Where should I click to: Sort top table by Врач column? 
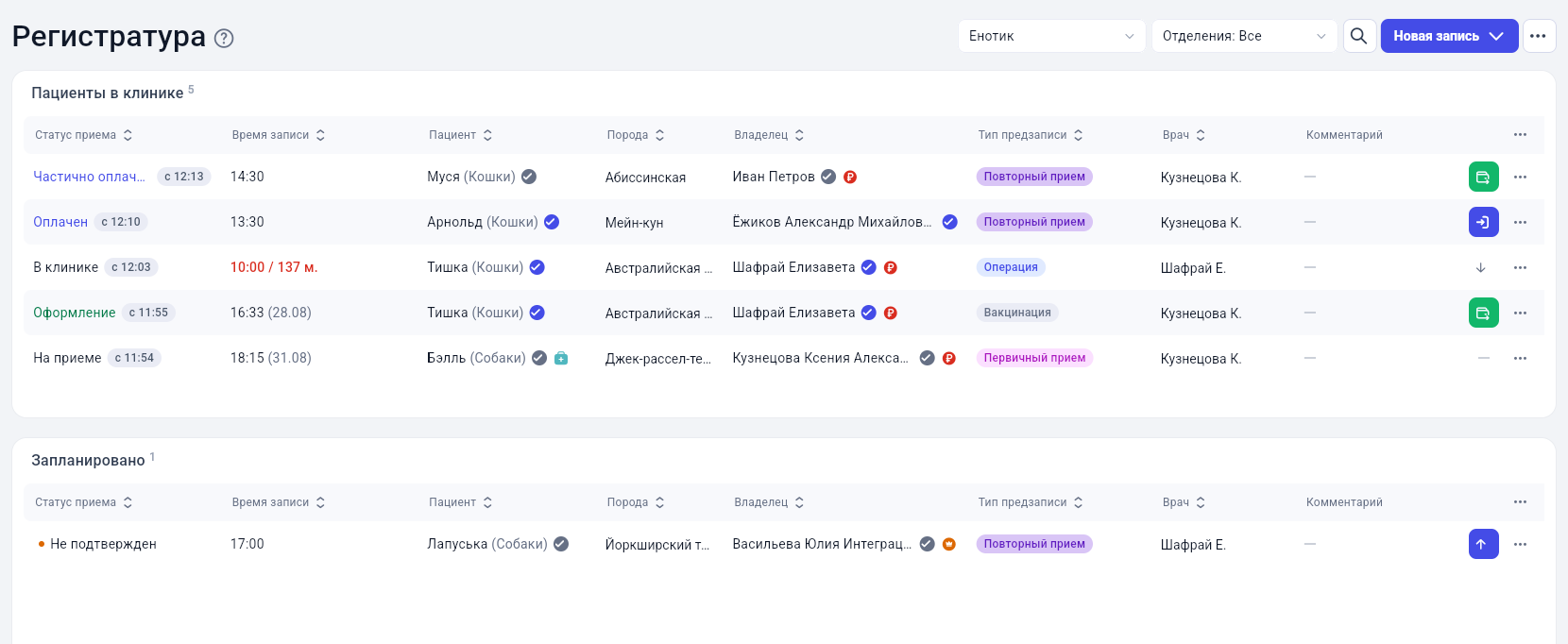tap(1184, 135)
